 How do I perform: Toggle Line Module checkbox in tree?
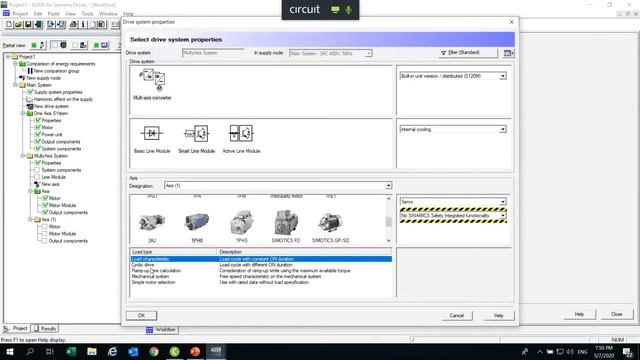[x=37, y=177]
